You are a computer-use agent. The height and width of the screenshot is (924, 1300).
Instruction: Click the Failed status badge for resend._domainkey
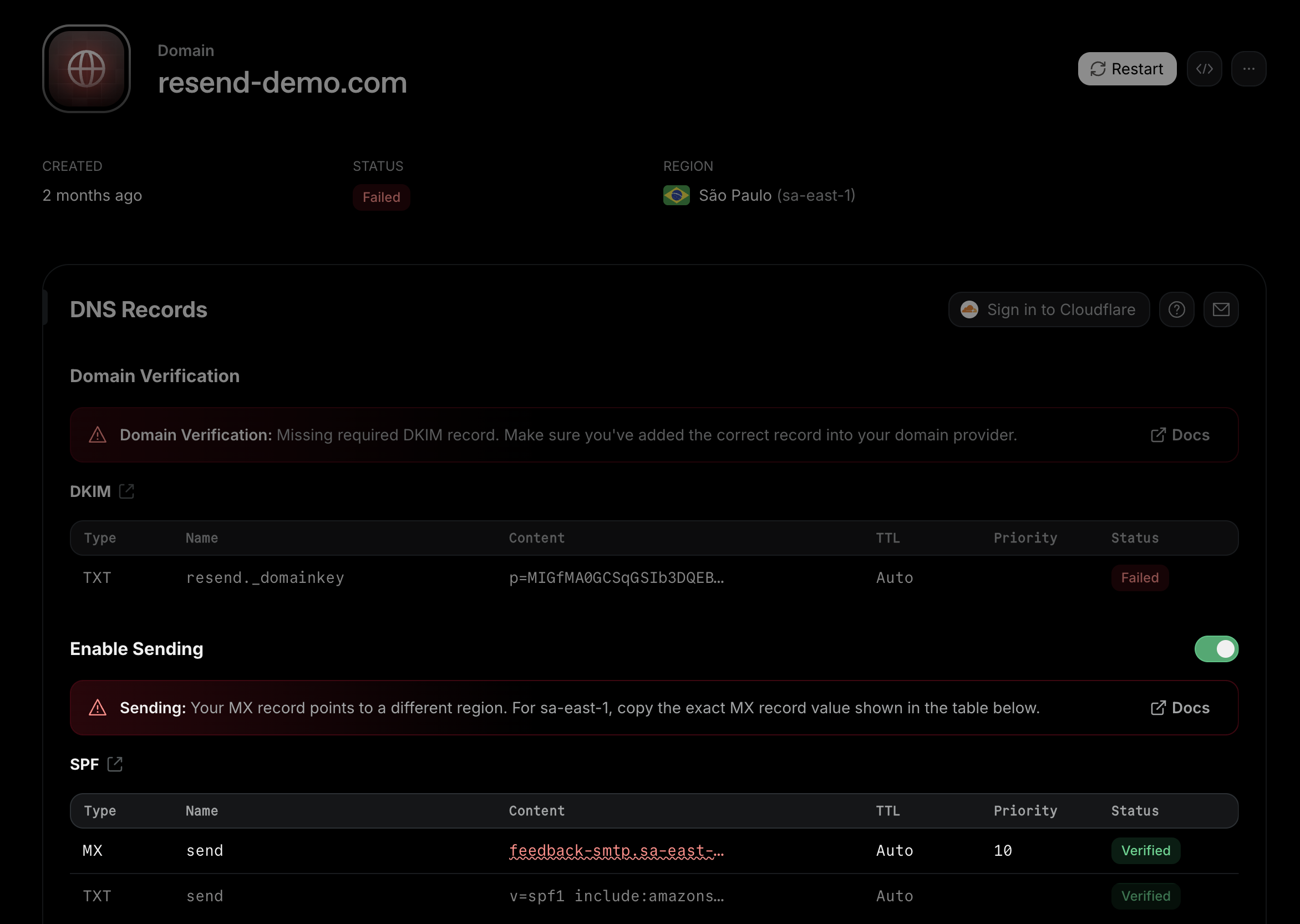coord(1140,577)
